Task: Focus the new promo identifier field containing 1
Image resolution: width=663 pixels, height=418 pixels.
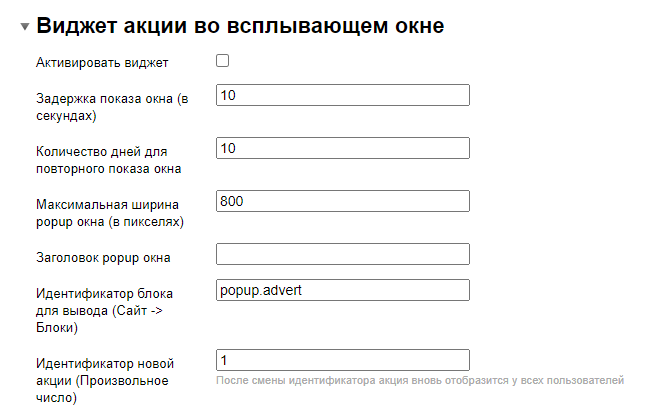Action: tap(342, 360)
